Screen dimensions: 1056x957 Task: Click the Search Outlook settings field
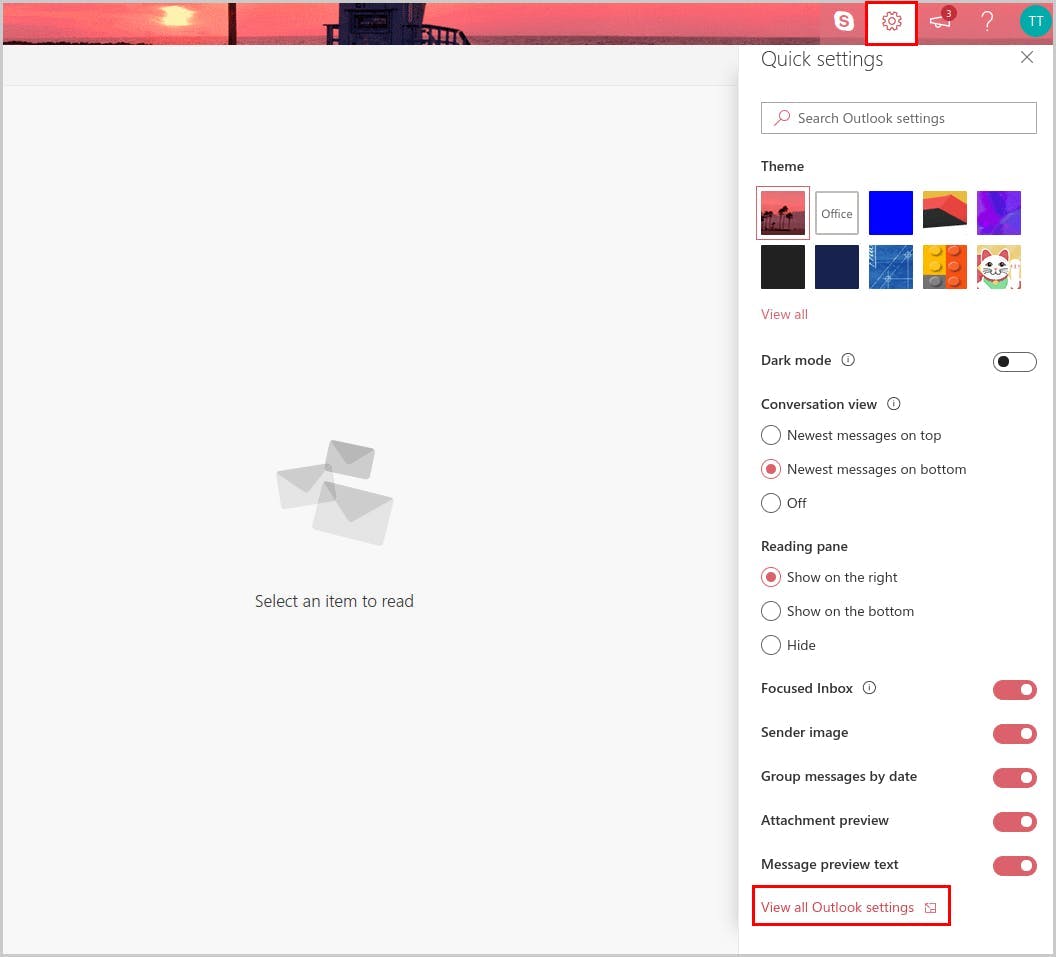click(x=898, y=118)
